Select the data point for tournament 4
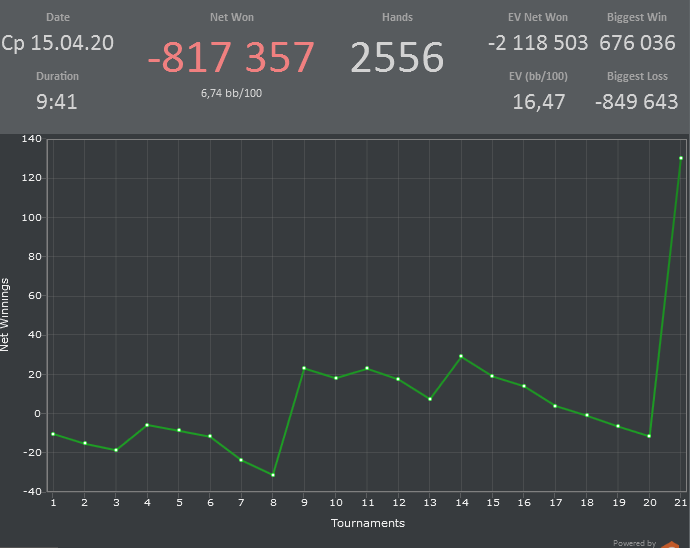This screenshot has width=690, height=548. point(147,425)
